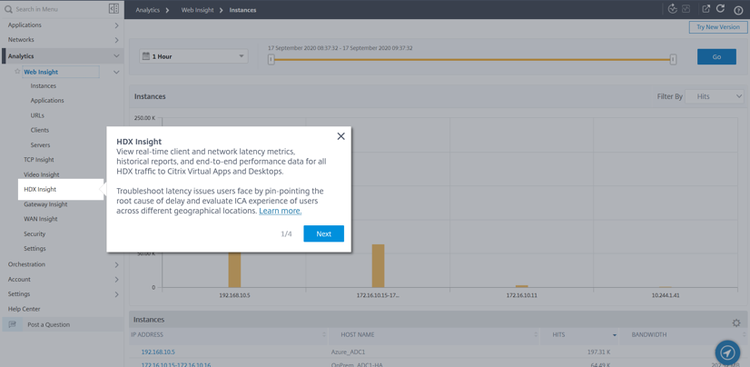This screenshot has height=367, width=750.
Task: Click the floating navigation compass button
Action: [728, 353]
